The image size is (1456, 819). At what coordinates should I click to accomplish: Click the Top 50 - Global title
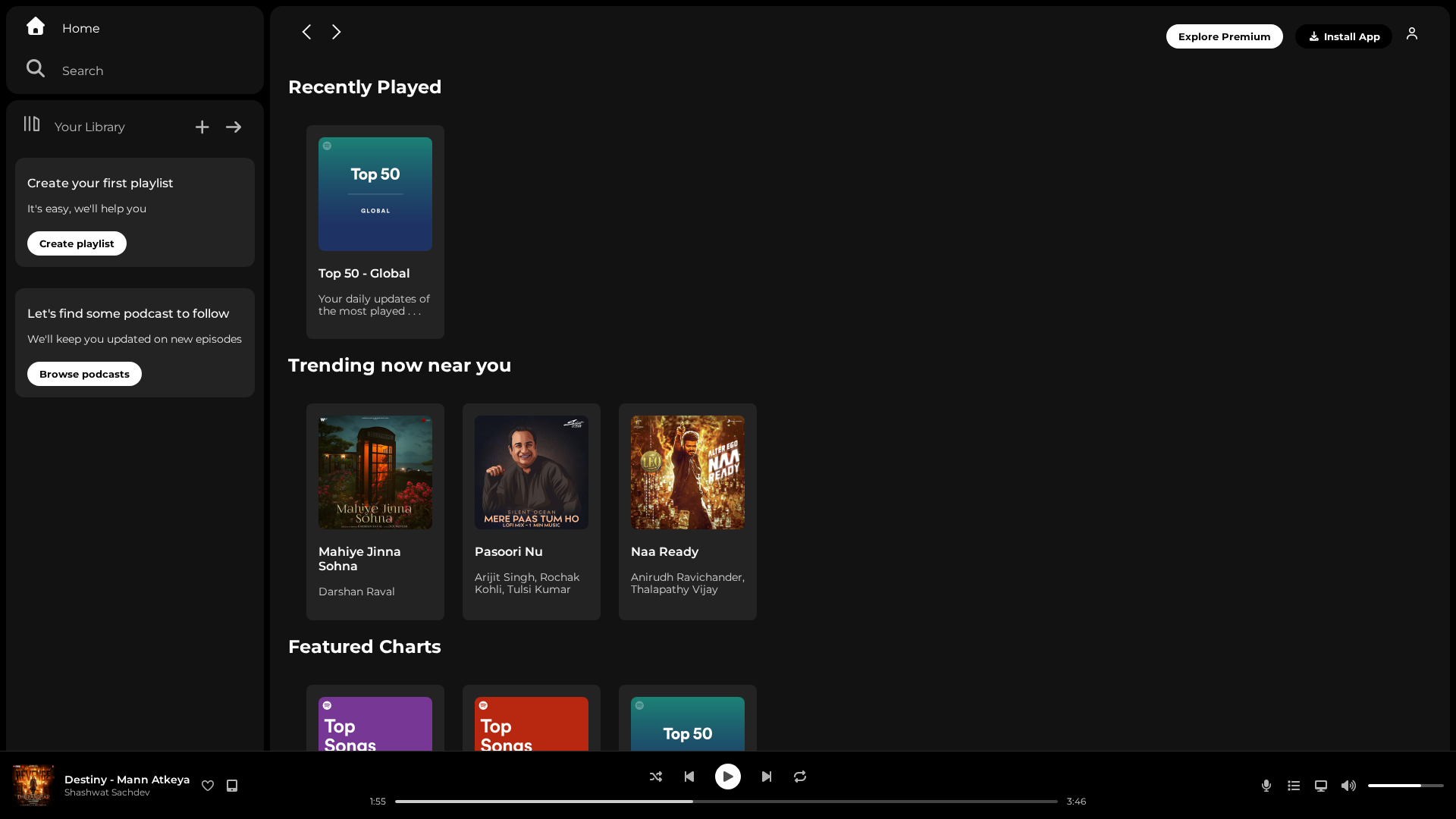[x=364, y=273]
